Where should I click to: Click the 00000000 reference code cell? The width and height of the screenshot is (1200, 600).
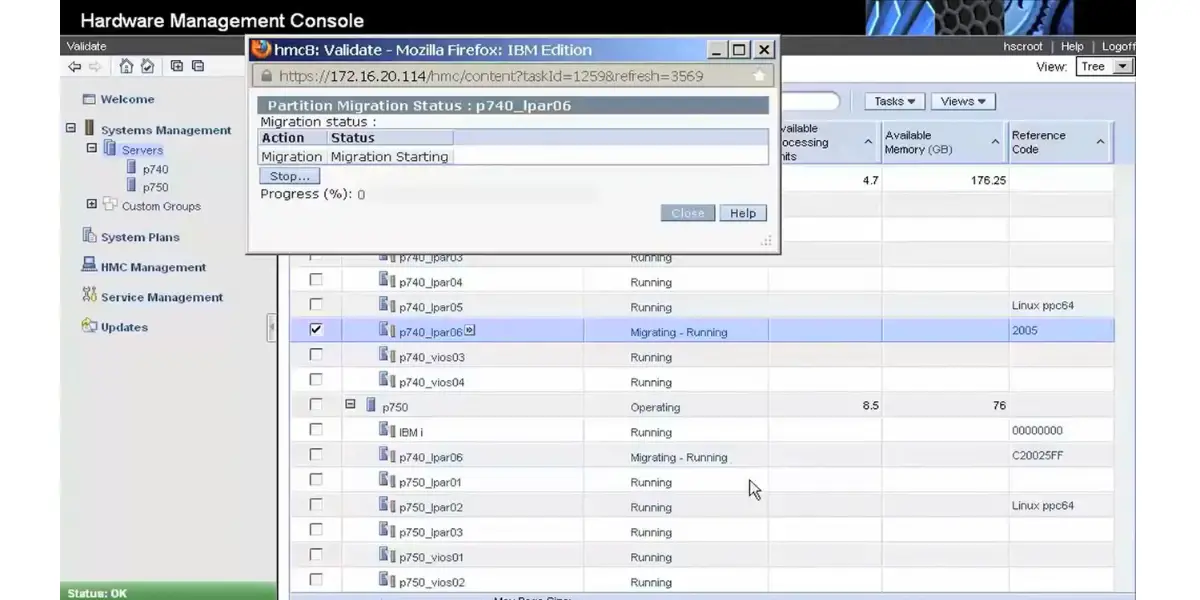[1037, 431]
